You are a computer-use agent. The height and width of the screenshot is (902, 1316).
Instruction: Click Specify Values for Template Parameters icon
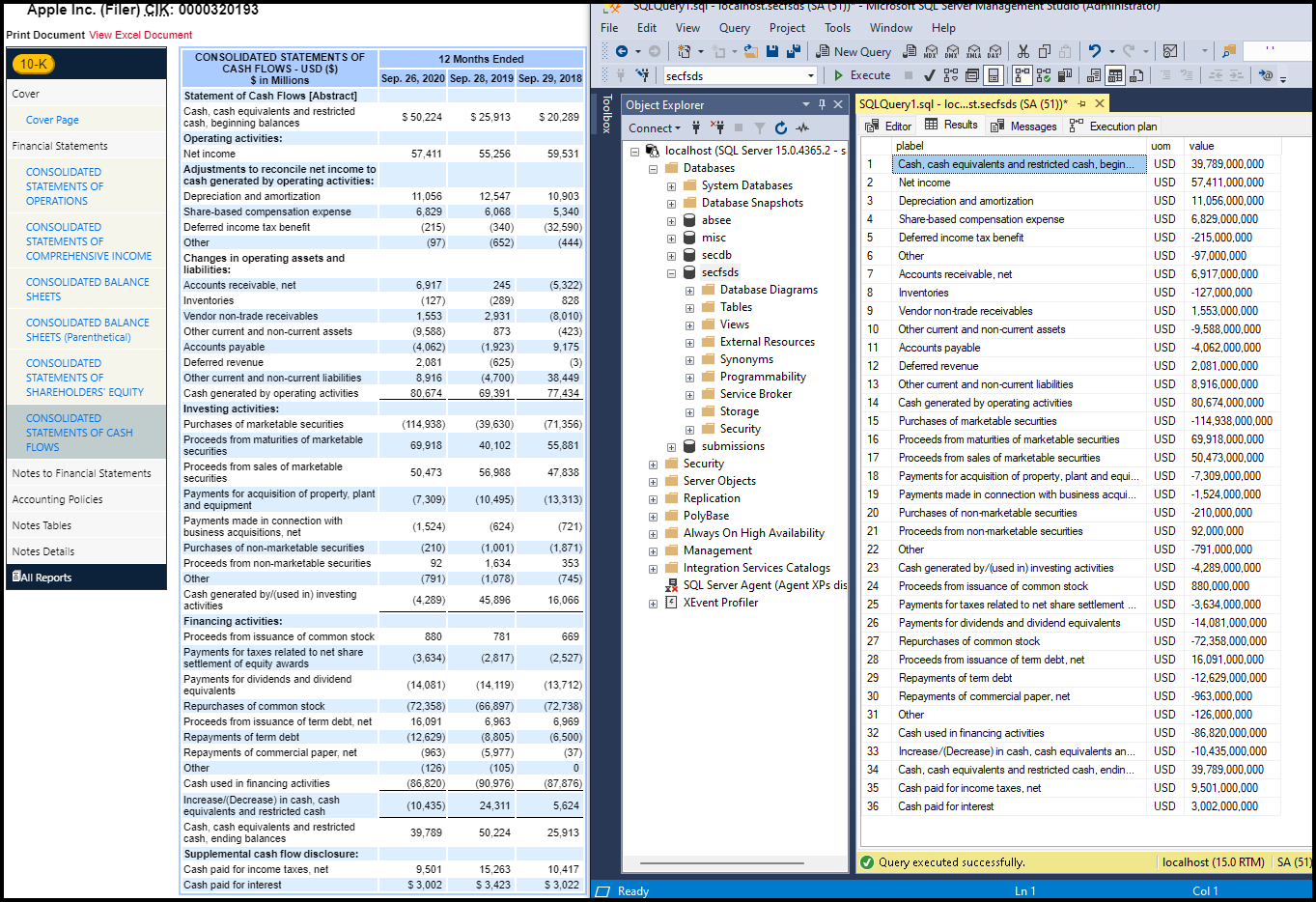(1266, 75)
